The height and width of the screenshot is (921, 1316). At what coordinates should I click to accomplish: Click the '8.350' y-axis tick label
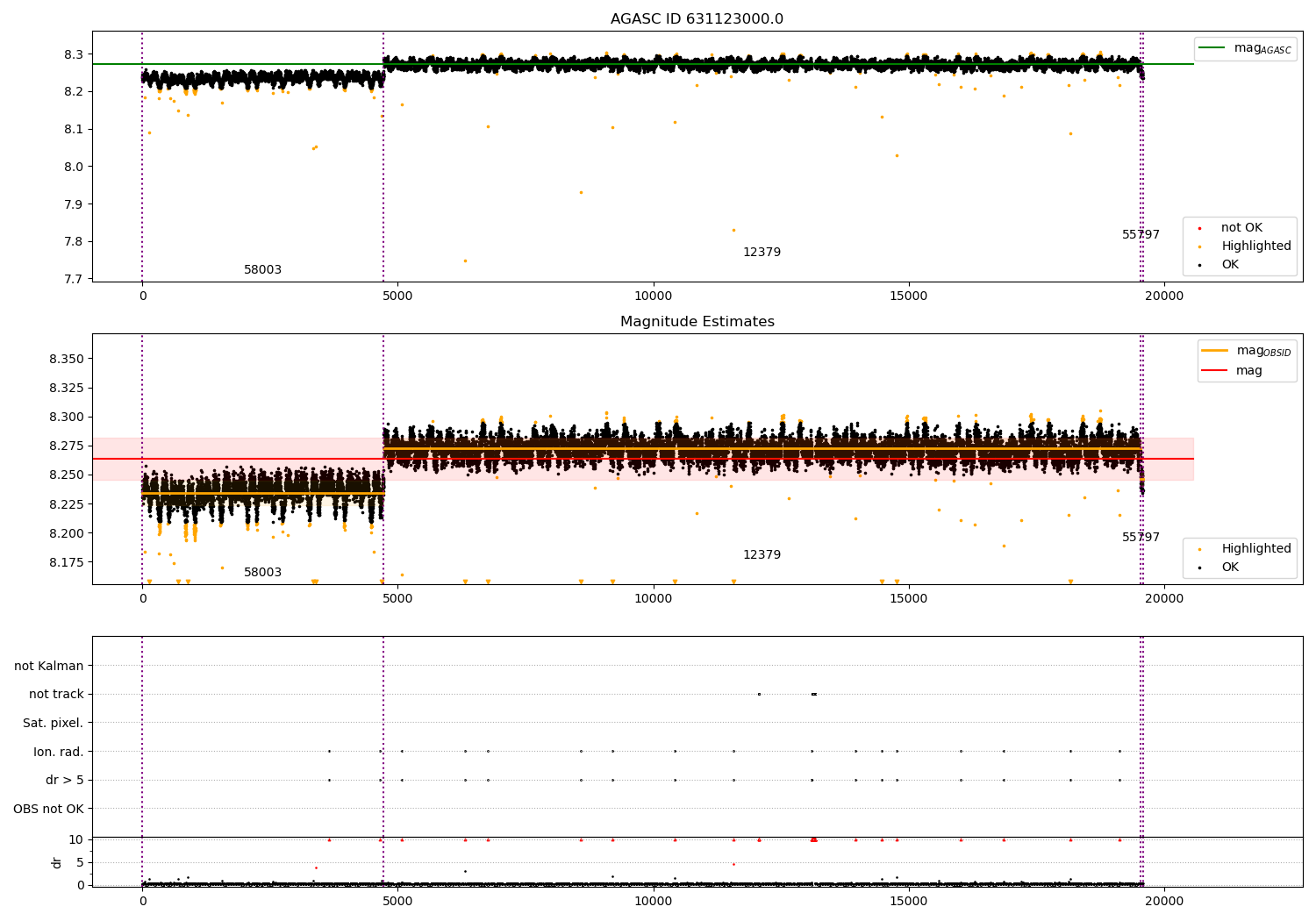(x=68, y=360)
